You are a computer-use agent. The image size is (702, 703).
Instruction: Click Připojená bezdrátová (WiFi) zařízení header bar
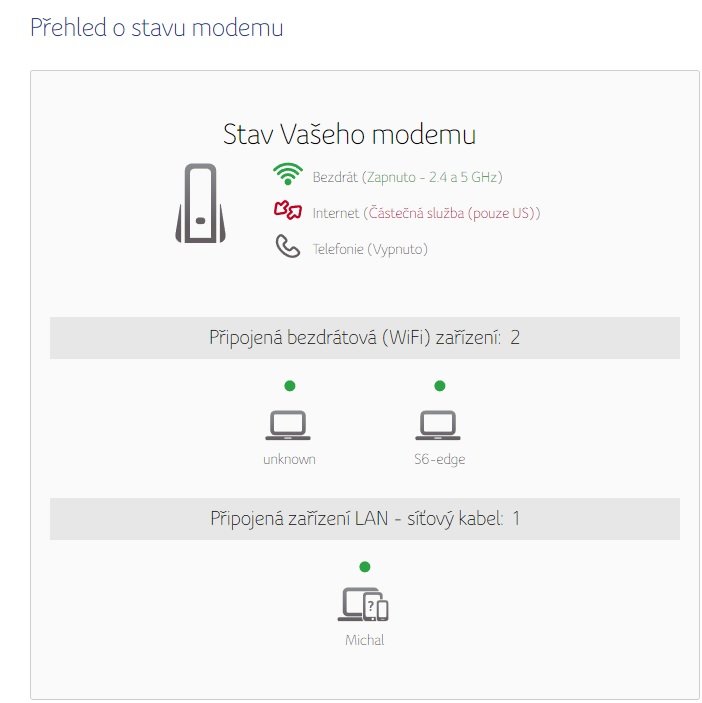click(x=365, y=338)
